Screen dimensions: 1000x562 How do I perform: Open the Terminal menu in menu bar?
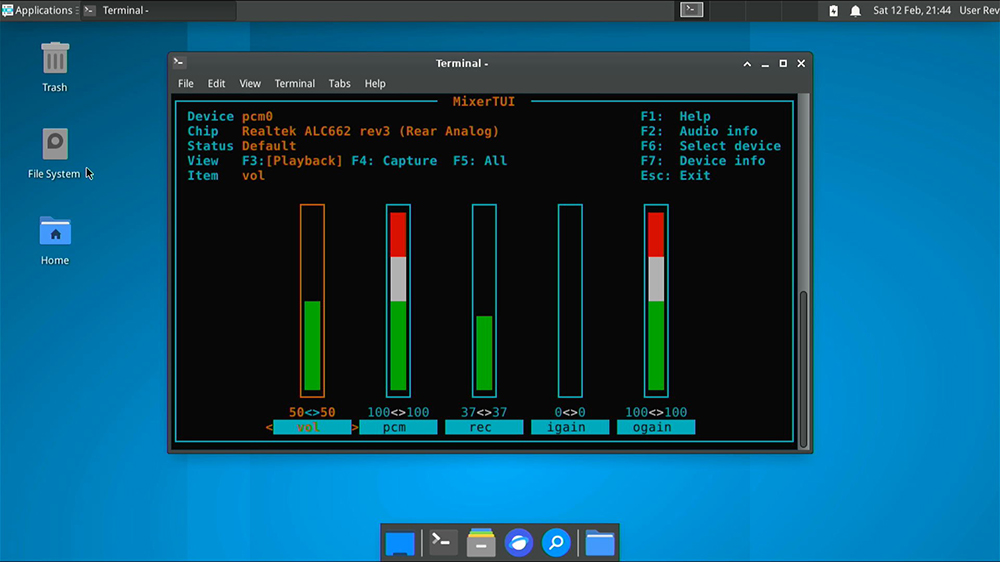[294, 84]
